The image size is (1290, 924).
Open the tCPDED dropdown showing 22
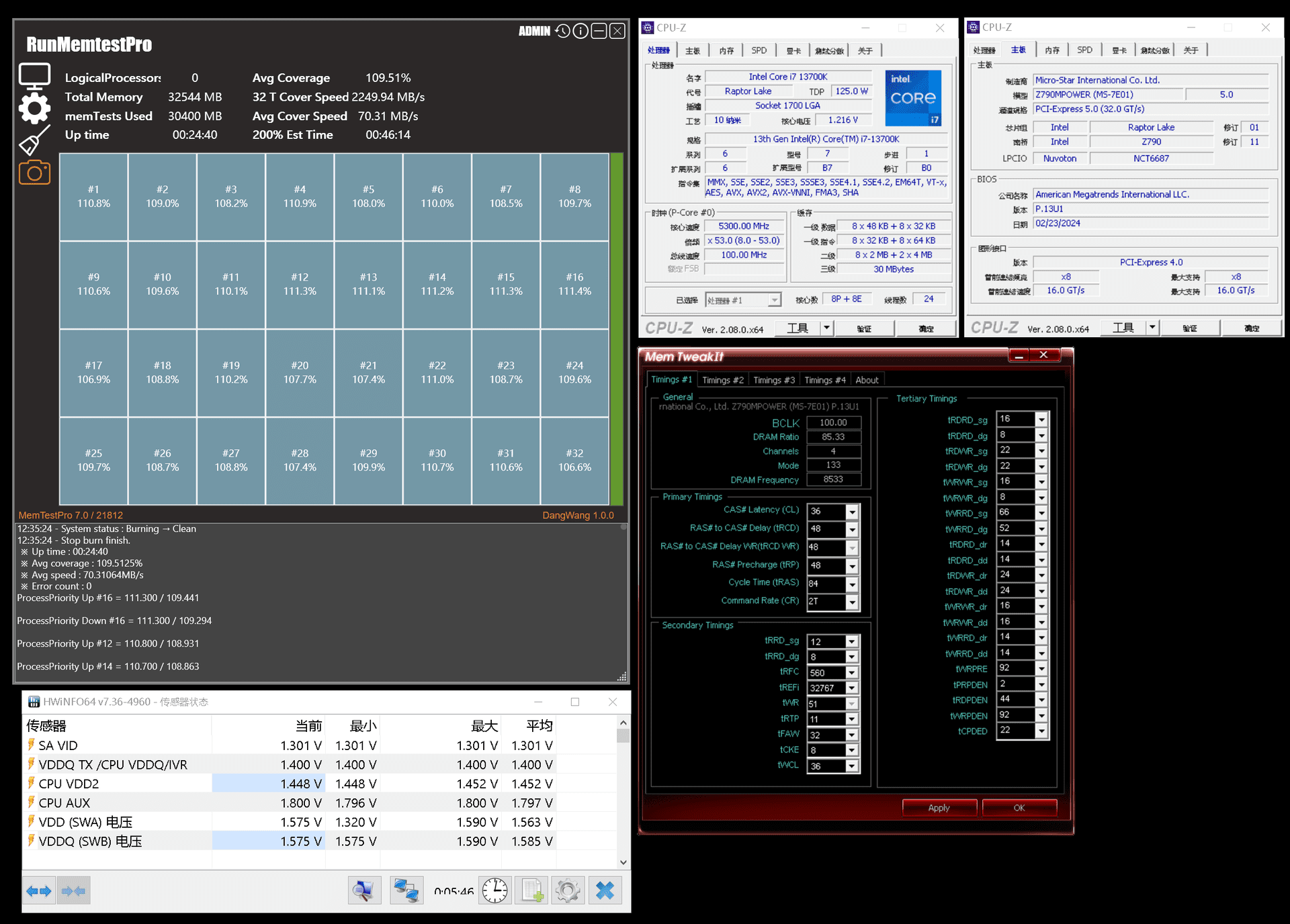click(1041, 731)
